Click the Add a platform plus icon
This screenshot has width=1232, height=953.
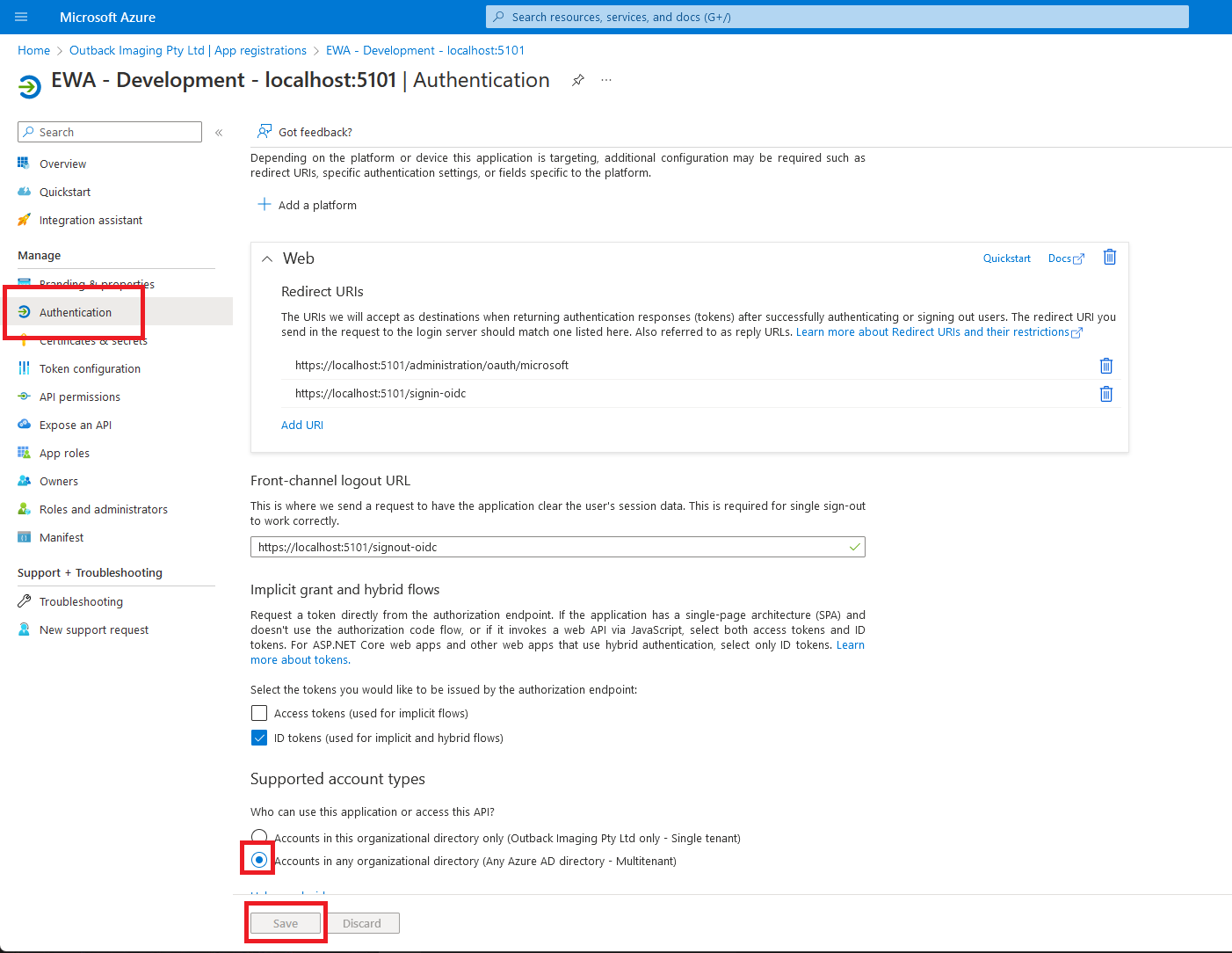tap(264, 205)
